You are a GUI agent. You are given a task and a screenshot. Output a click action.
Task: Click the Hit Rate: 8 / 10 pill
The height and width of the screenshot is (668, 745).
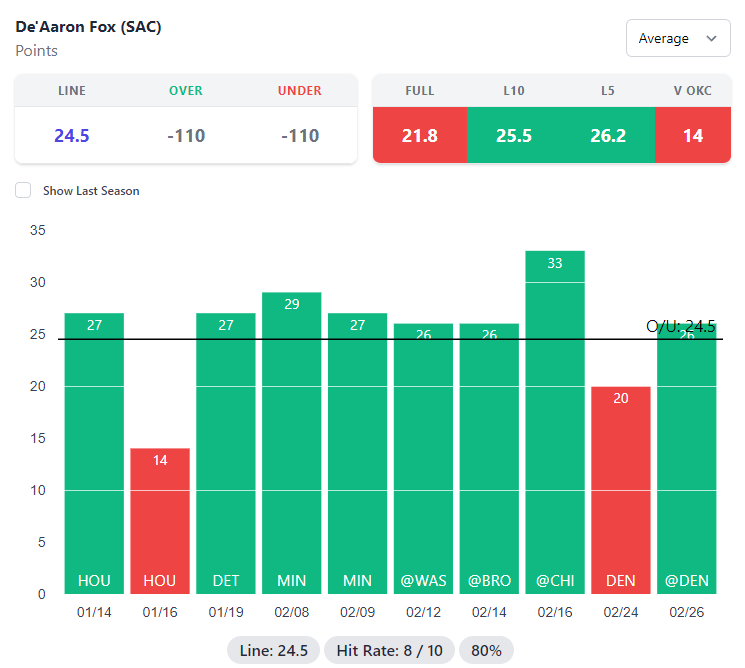click(389, 650)
